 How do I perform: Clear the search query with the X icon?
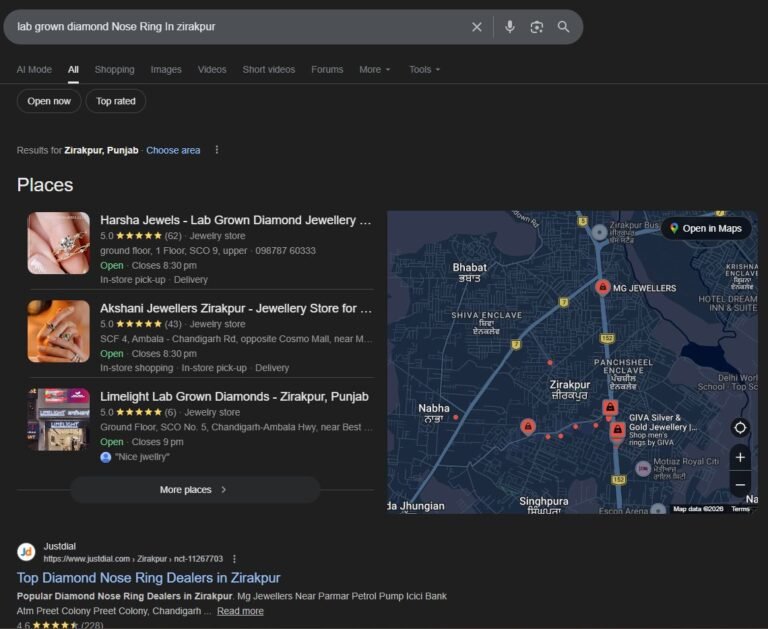coord(477,27)
